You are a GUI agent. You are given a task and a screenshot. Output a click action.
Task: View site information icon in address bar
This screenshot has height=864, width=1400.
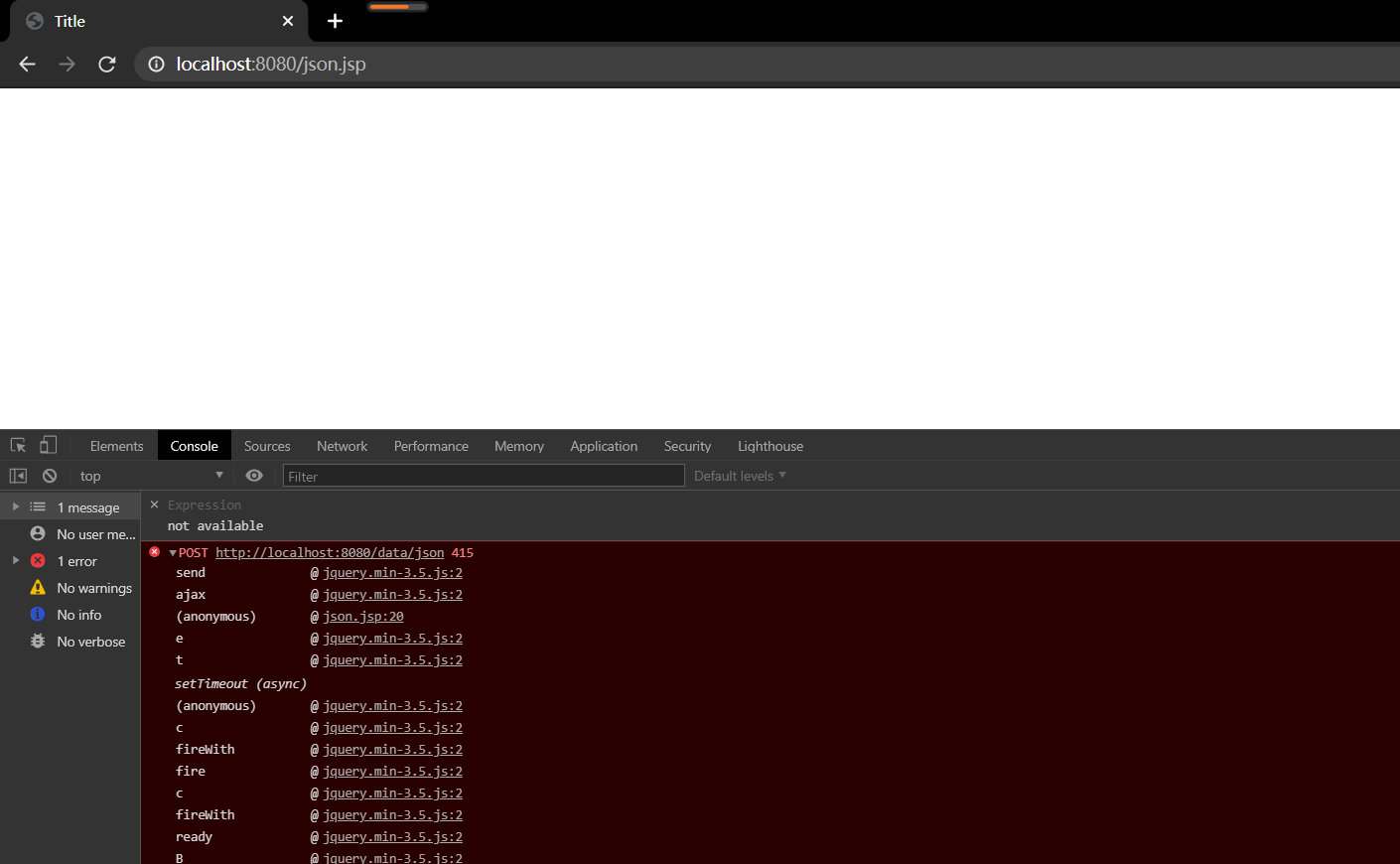156,64
